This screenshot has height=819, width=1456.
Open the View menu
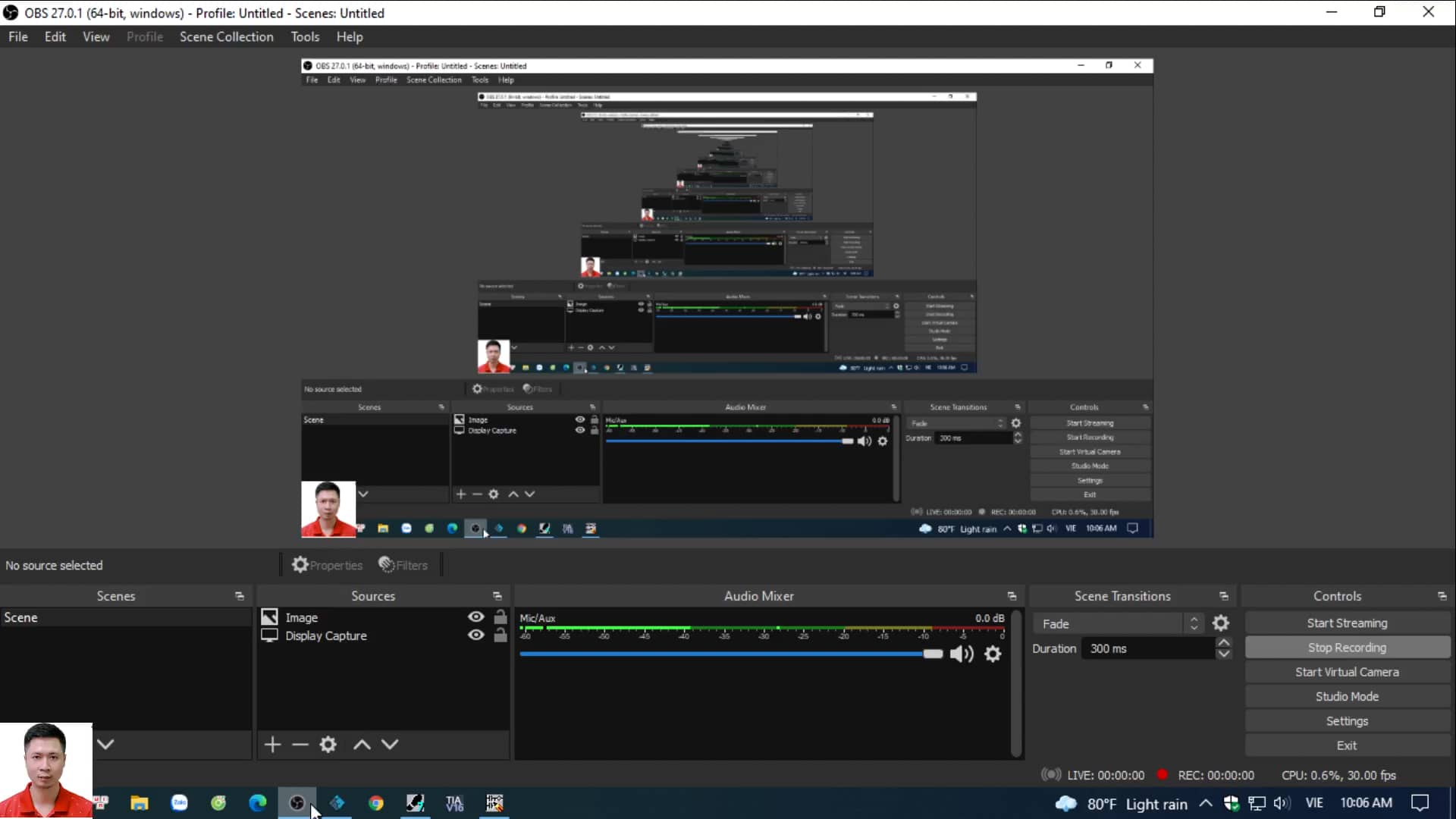tap(96, 36)
